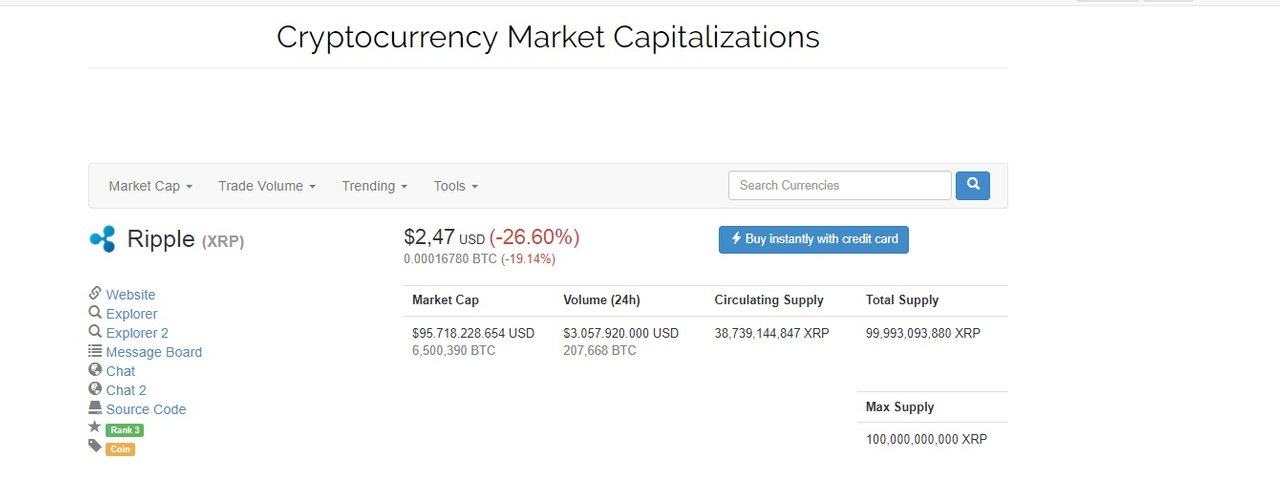Image resolution: width=1280 pixels, height=481 pixels.
Task: Open the Source Code link
Action: 146,409
